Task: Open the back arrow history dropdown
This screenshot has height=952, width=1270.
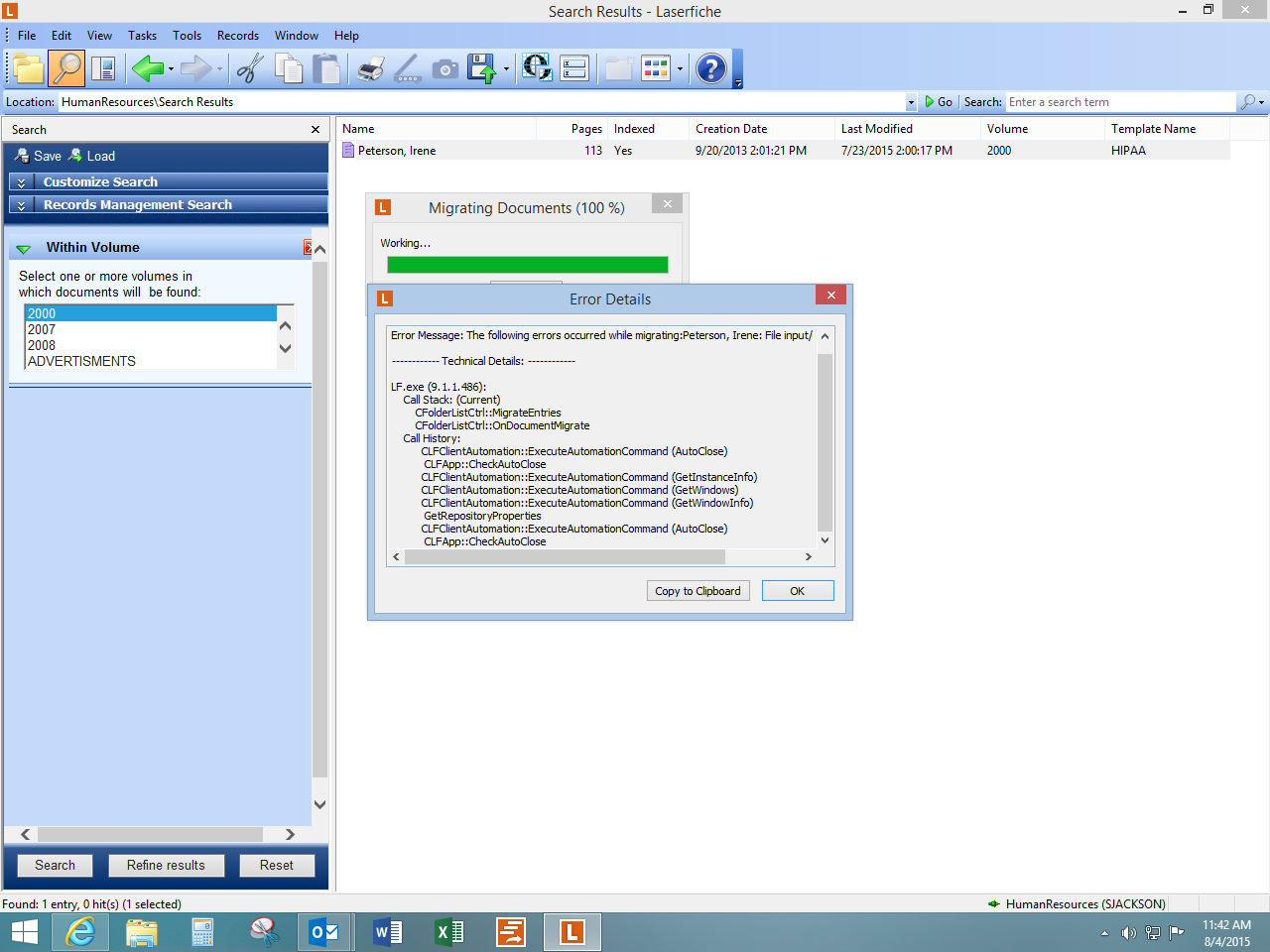Action: tap(171, 69)
